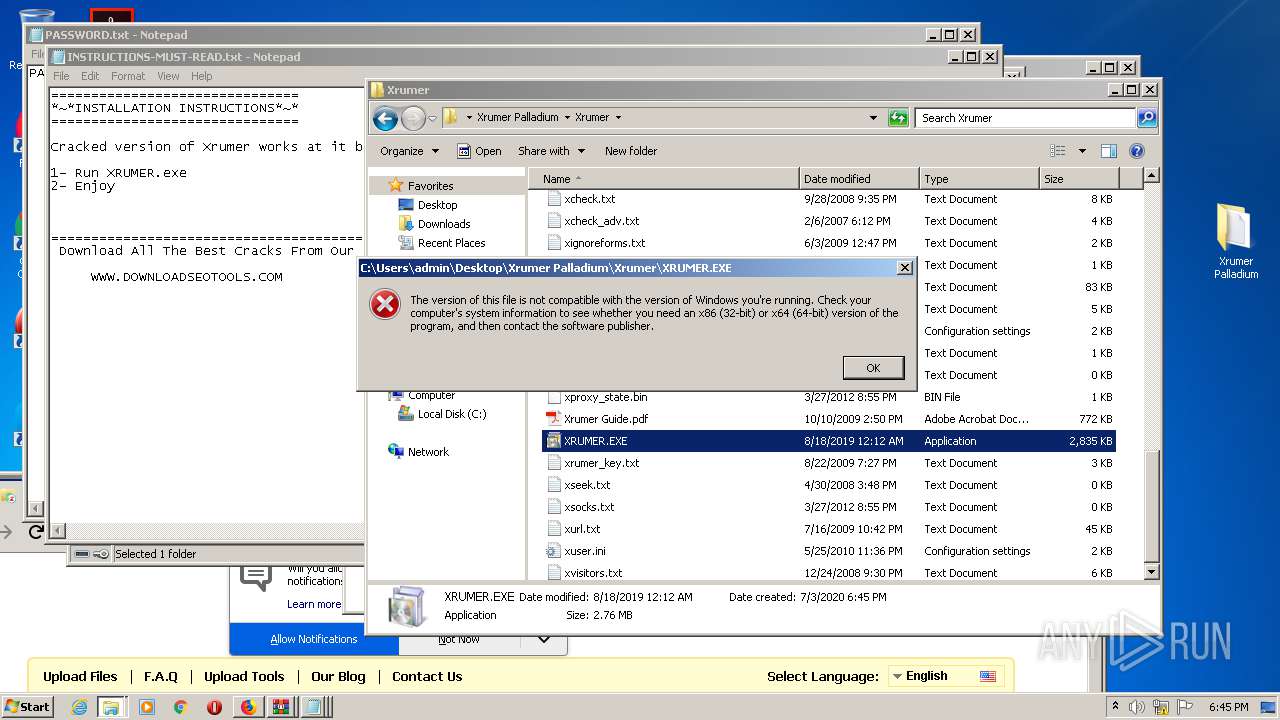The width and height of the screenshot is (1280, 720).
Task: Open Downloads in the navigation pane
Action: (444, 224)
